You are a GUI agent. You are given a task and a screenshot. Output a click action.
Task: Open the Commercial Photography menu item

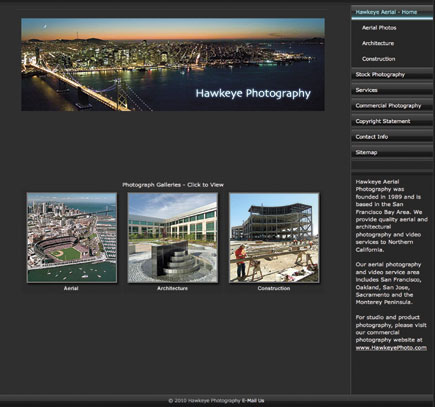pos(392,106)
